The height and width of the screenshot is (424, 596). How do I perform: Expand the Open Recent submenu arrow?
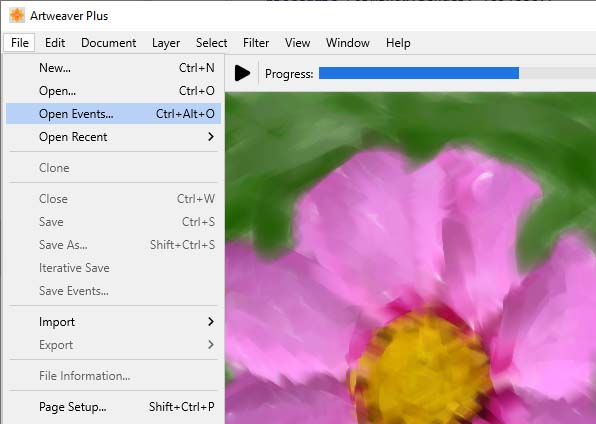point(211,137)
